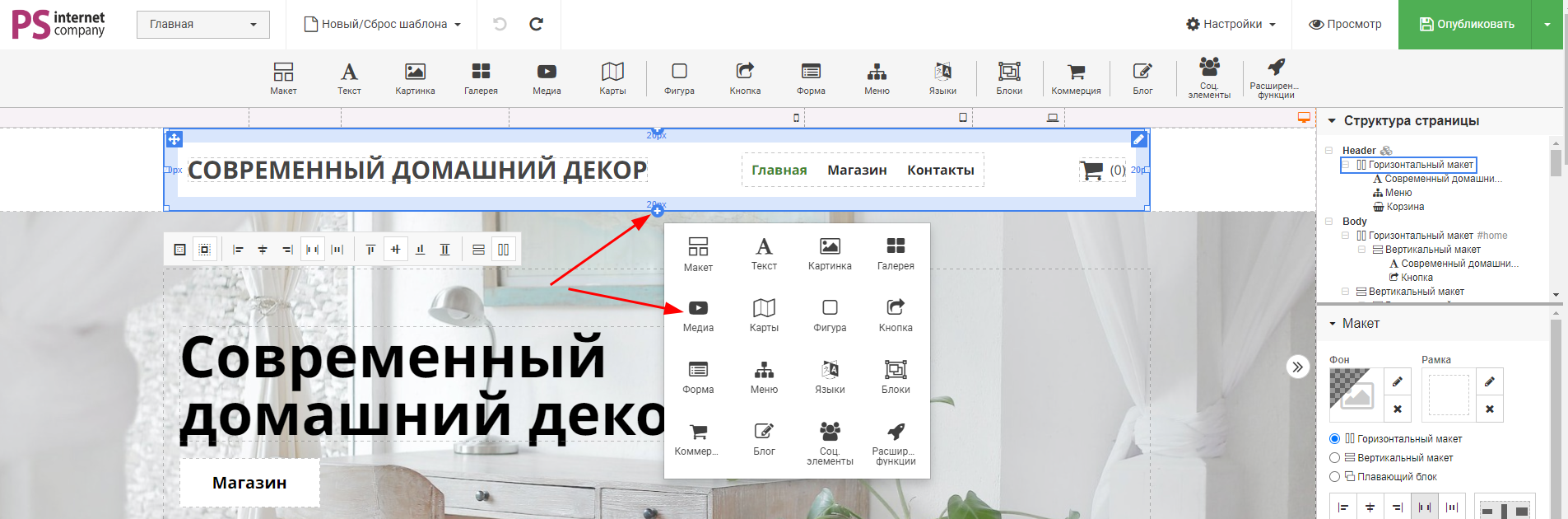The width and height of the screenshot is (1568, 519).
Task: Open Магазин in site navigation menu
Action: (x=857, y=170)
